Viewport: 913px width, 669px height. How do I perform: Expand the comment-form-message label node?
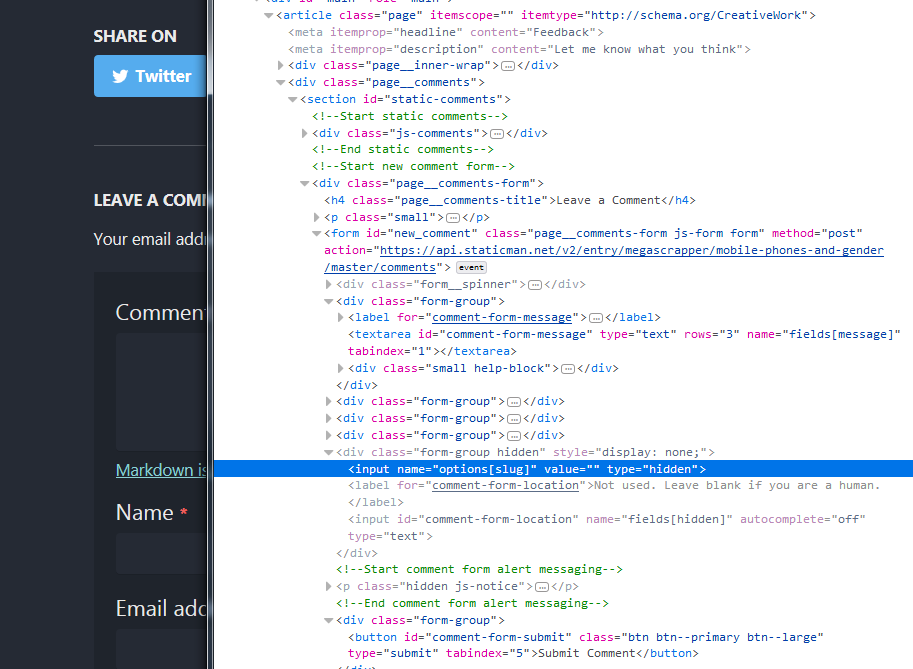[341, 317]
